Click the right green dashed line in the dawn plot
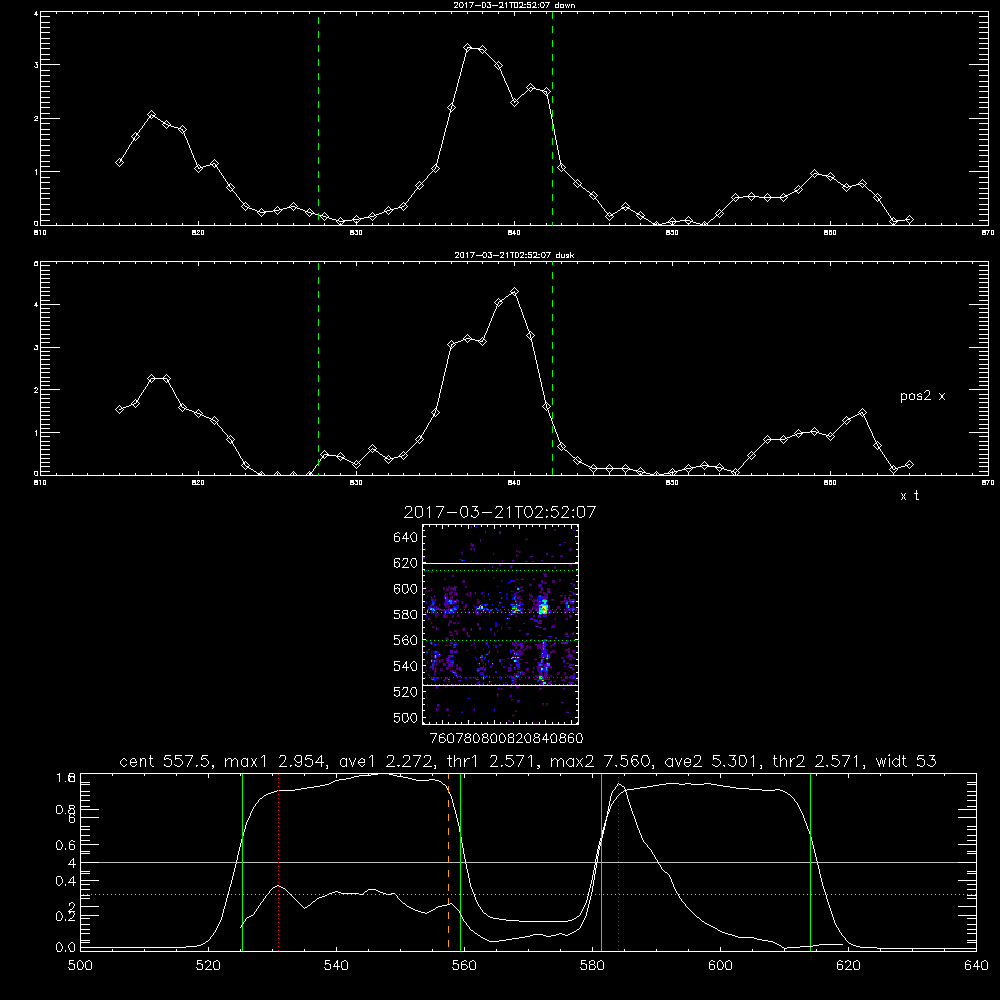The image size is (1000, 1000). pyautogui.click(x=552, y=118)
